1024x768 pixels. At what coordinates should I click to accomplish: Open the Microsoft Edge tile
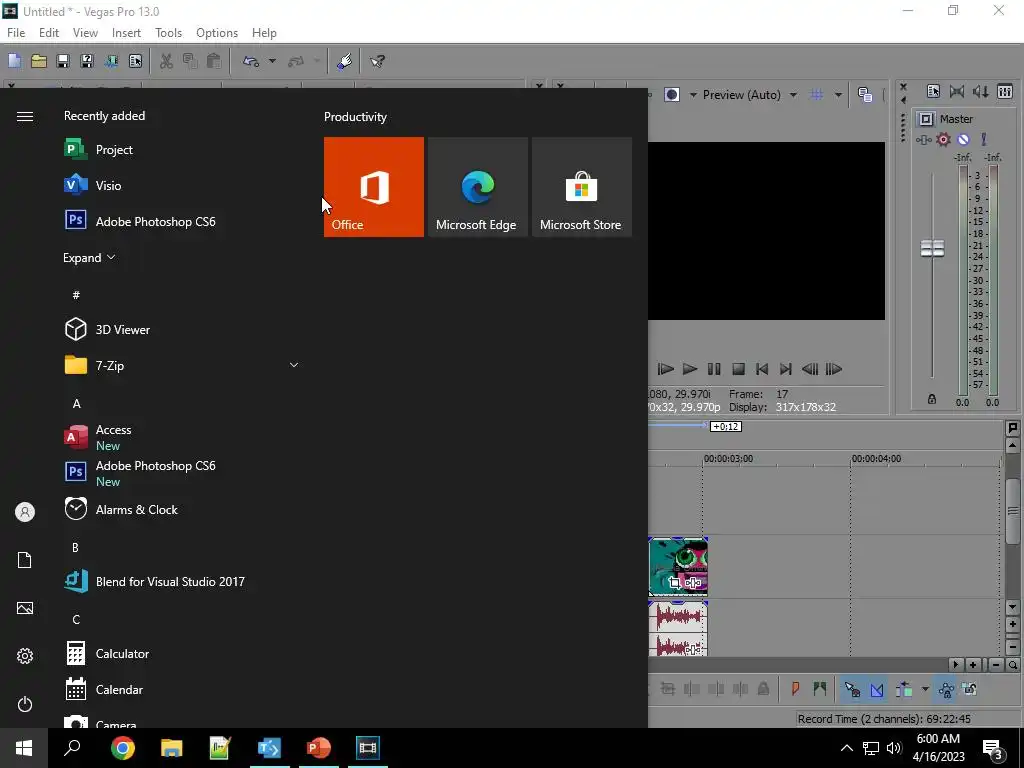point(477,187)
